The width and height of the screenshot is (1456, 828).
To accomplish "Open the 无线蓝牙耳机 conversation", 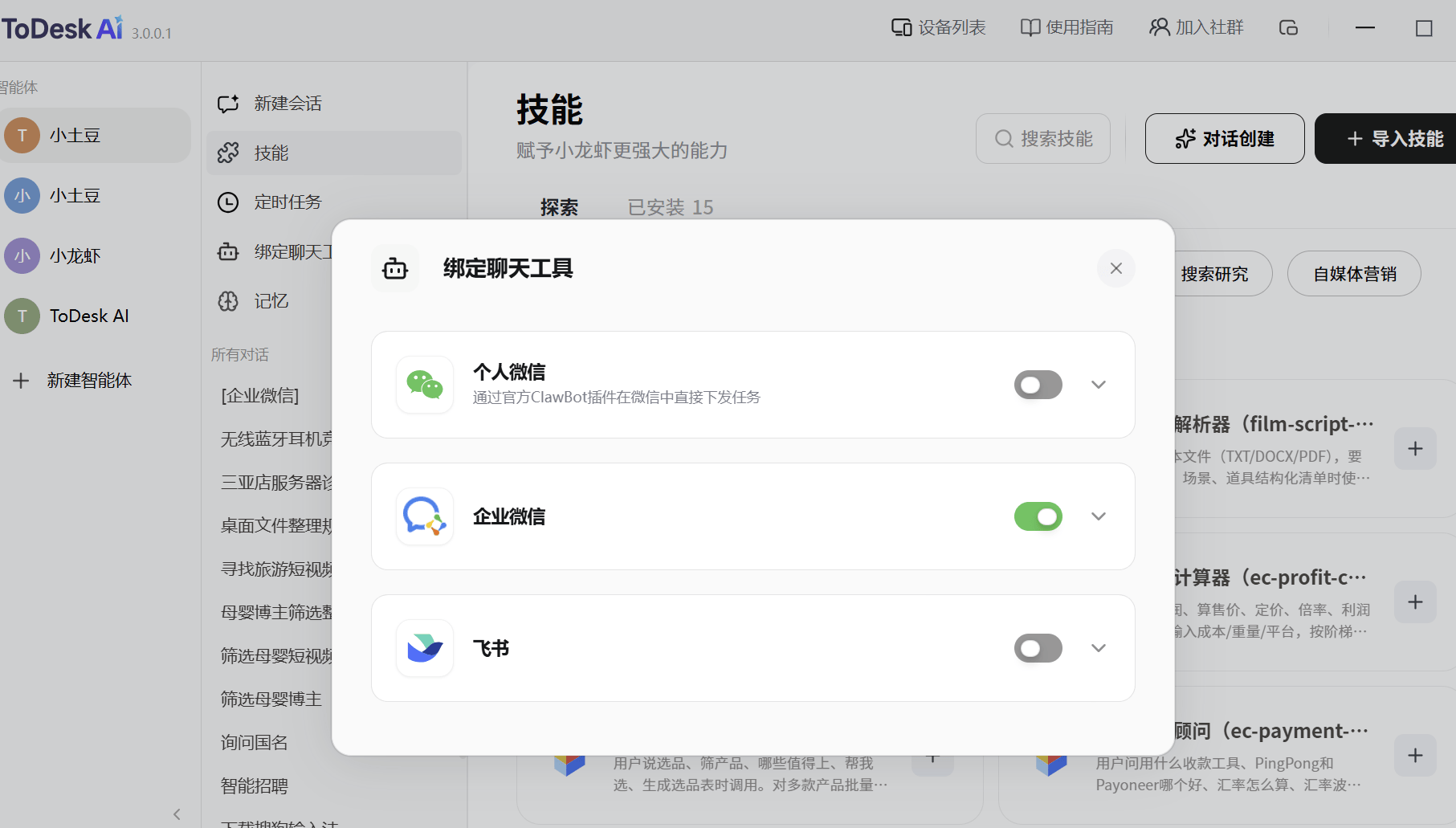I will (276, 438).
